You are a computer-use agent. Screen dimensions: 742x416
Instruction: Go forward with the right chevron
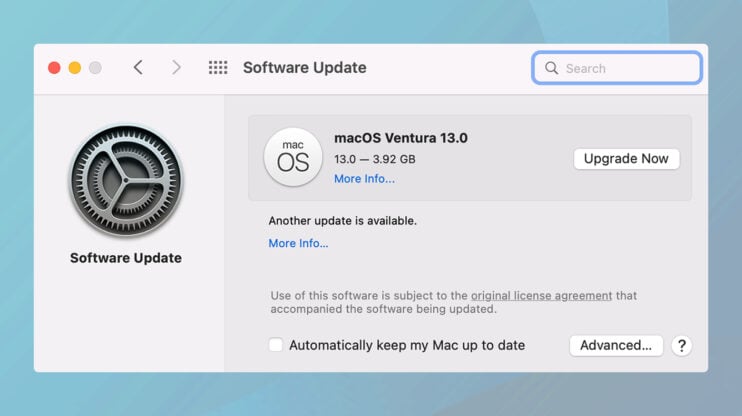click(x=177, y=68)
